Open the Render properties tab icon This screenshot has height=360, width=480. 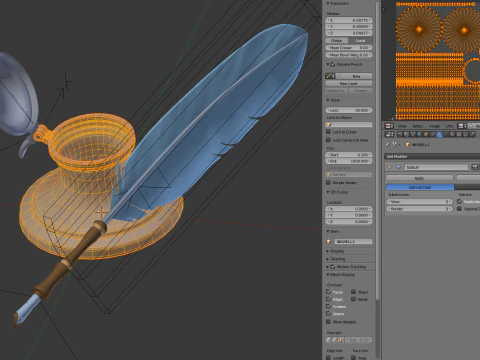(400, 134)
